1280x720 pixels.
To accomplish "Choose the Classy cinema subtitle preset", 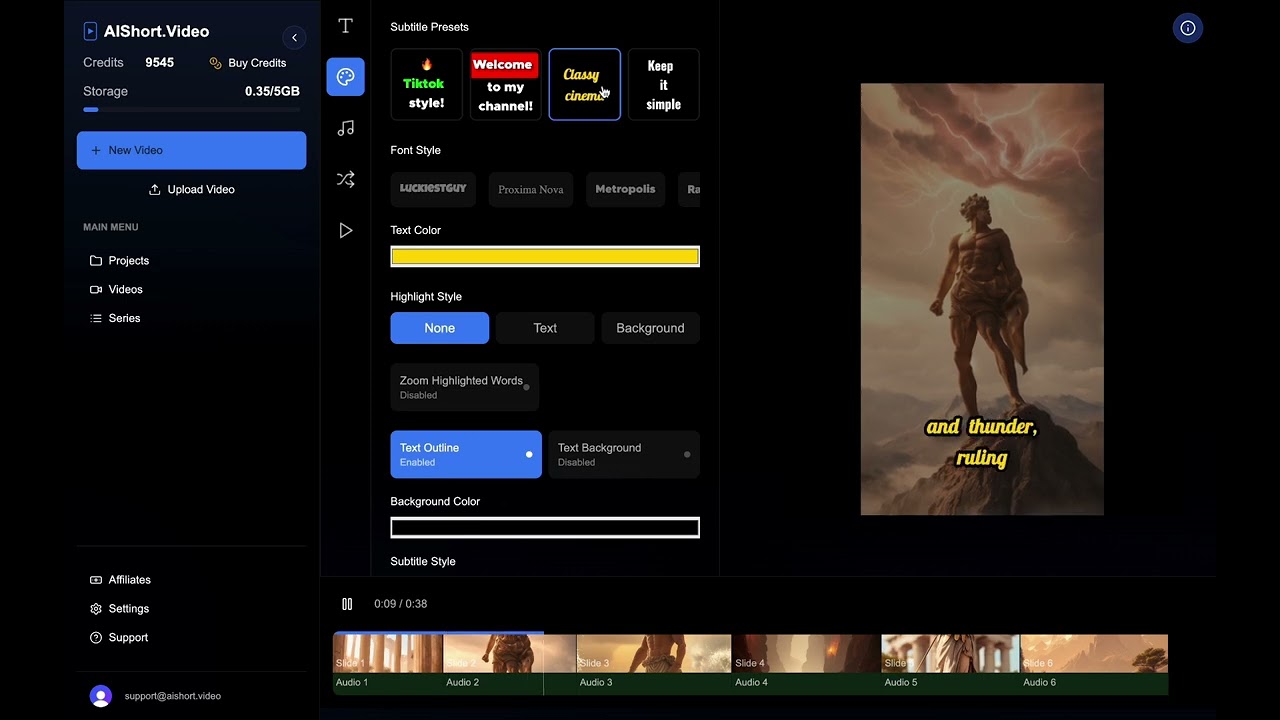I will tap(585, 84).
